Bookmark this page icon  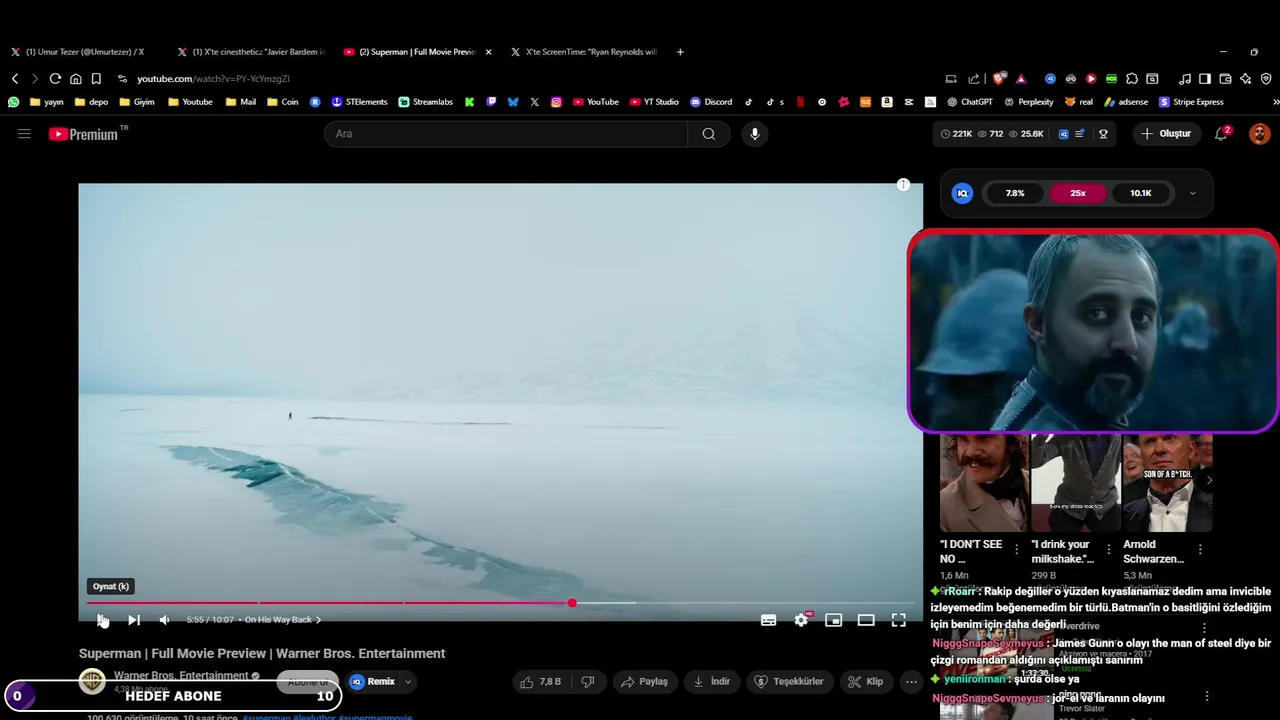(x=96, y=79)
